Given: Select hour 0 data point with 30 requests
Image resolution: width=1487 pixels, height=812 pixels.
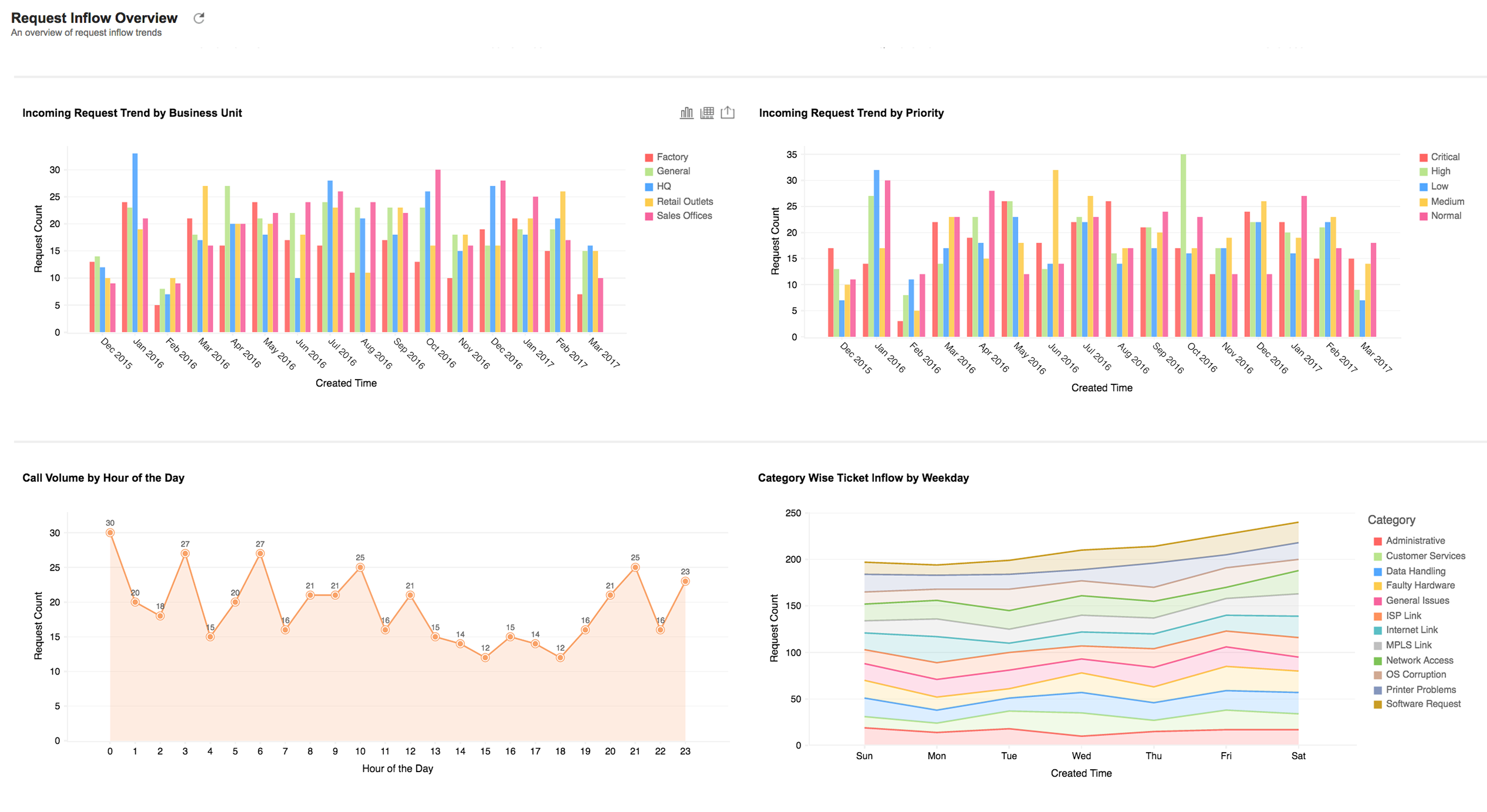Looking at the screenshot, I should tap(110, 533).
